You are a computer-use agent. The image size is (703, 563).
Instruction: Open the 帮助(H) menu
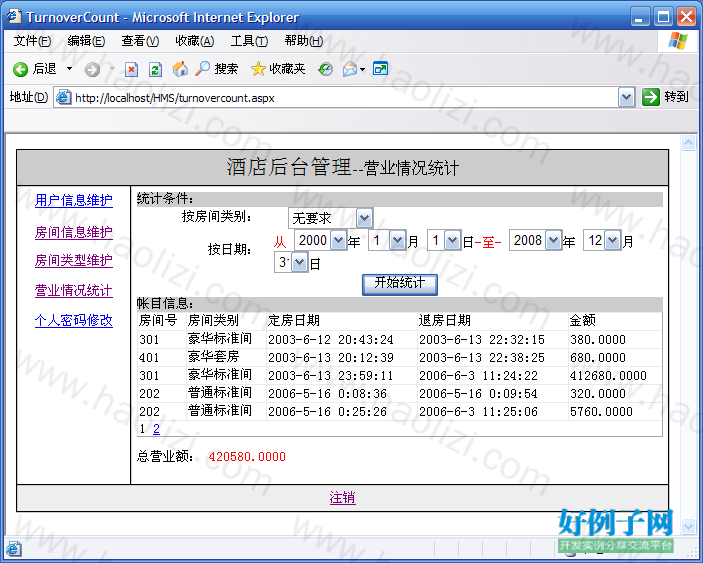tap(304, 41)
